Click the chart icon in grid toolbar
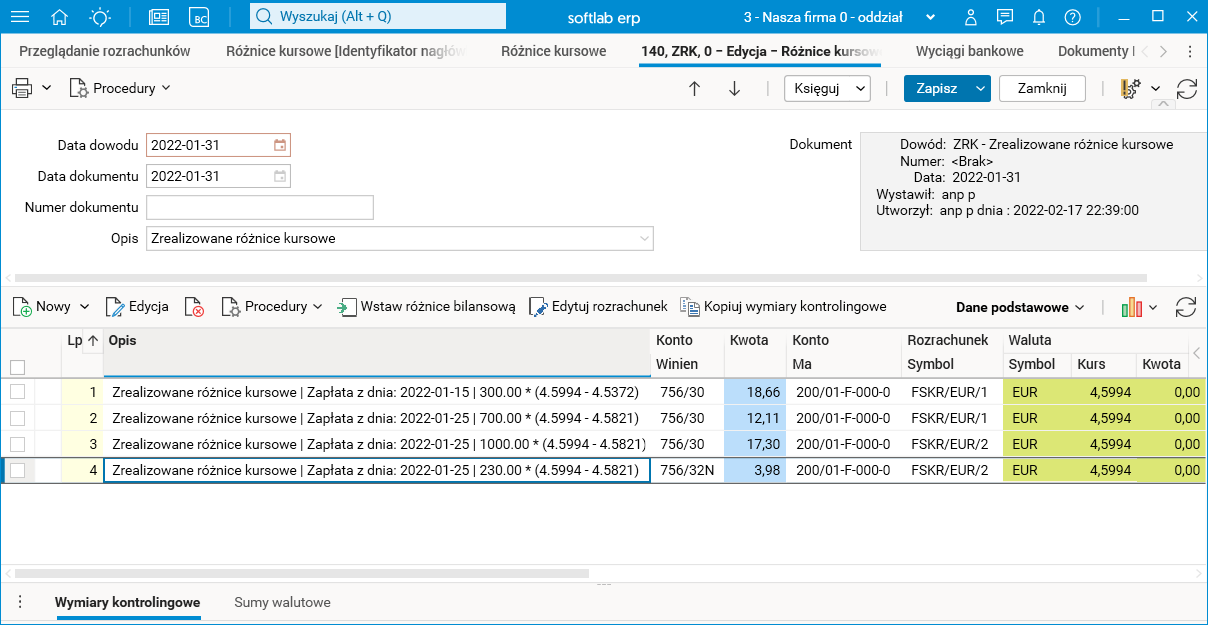 click(x=1131, y=307)
